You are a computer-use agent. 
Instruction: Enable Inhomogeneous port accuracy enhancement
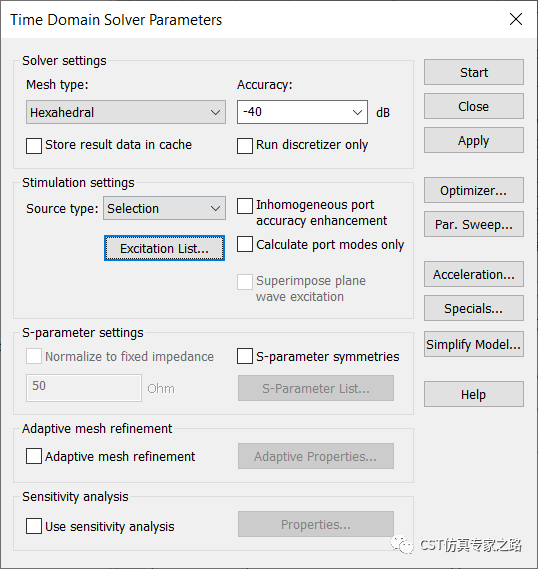click(x=245, y=206)
